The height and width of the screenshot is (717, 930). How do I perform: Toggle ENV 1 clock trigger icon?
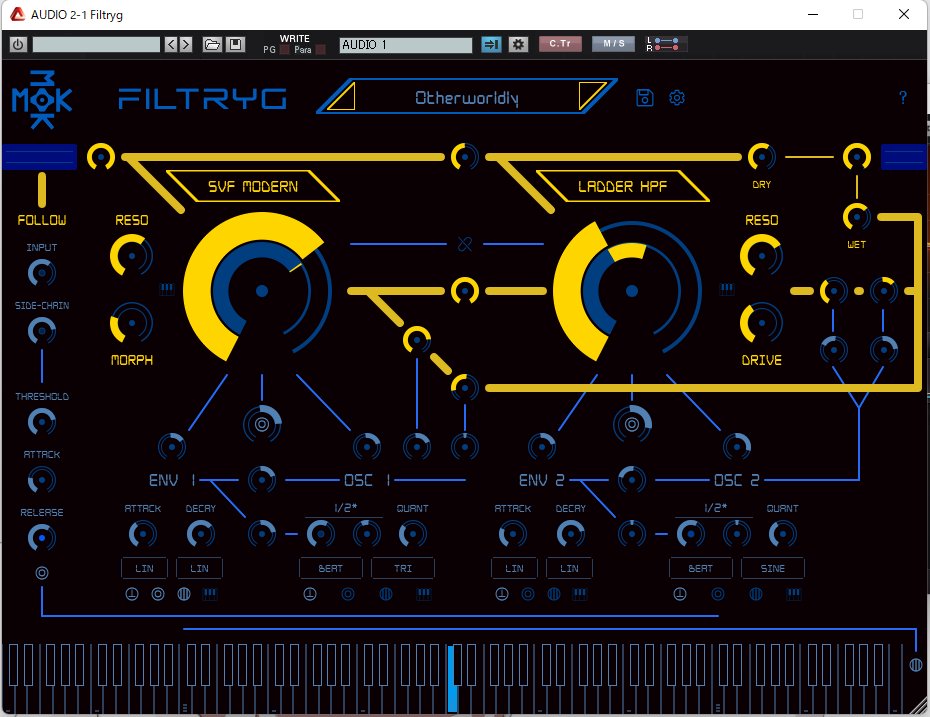(132, 594)
